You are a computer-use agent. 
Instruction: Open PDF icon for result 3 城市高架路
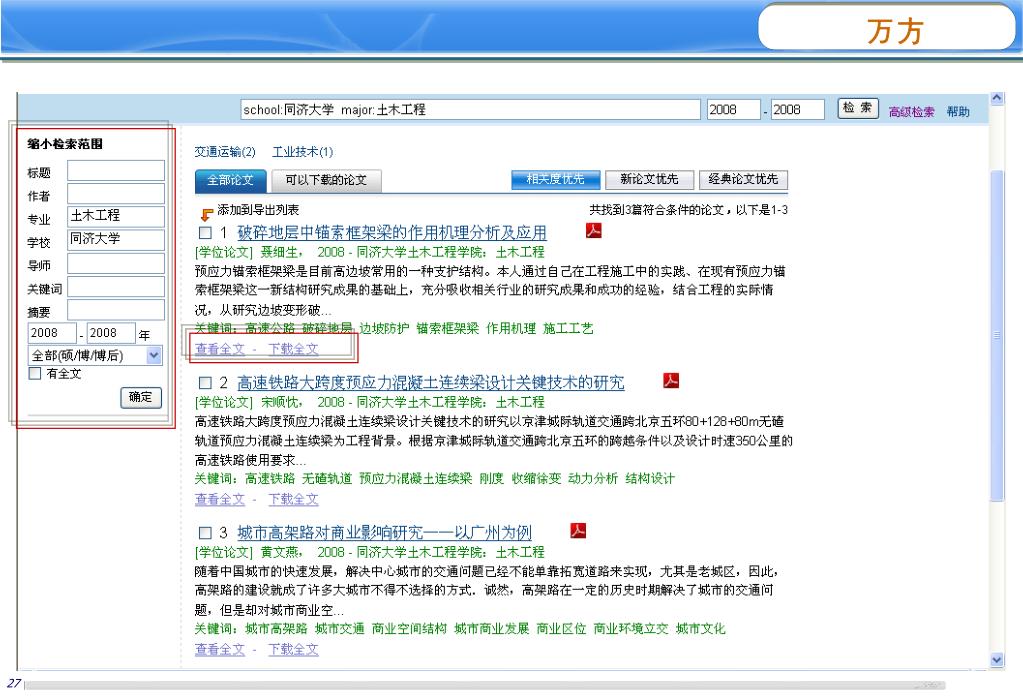click(578, 530)
